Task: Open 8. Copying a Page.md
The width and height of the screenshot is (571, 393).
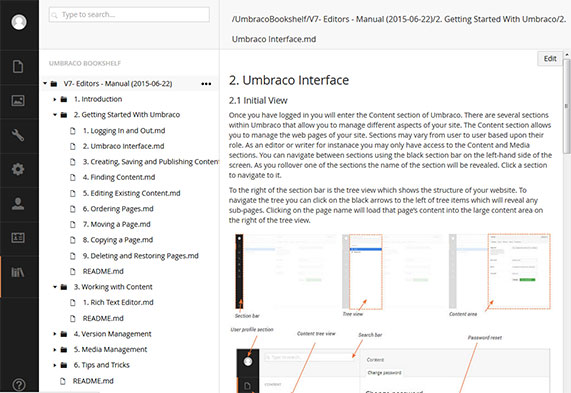Action: 118,240
